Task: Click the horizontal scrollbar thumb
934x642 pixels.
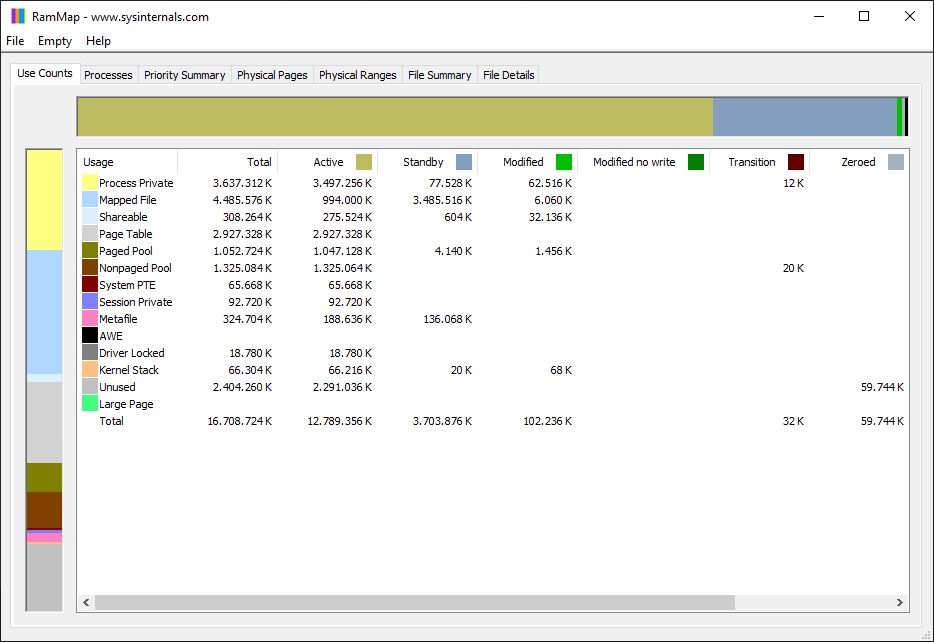Action: click(x=415, y=602)
